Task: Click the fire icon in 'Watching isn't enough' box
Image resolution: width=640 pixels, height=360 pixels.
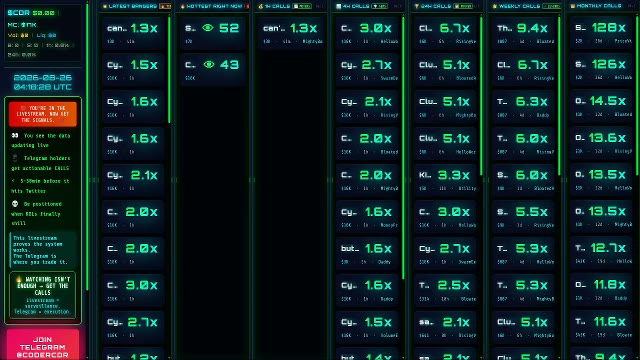Action: tap(19, 280)
